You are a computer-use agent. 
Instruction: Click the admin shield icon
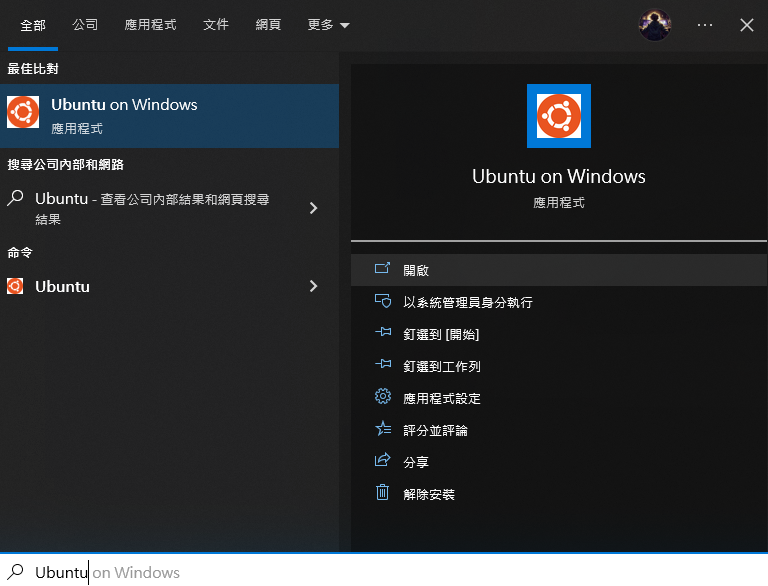(x=383, y=300)
